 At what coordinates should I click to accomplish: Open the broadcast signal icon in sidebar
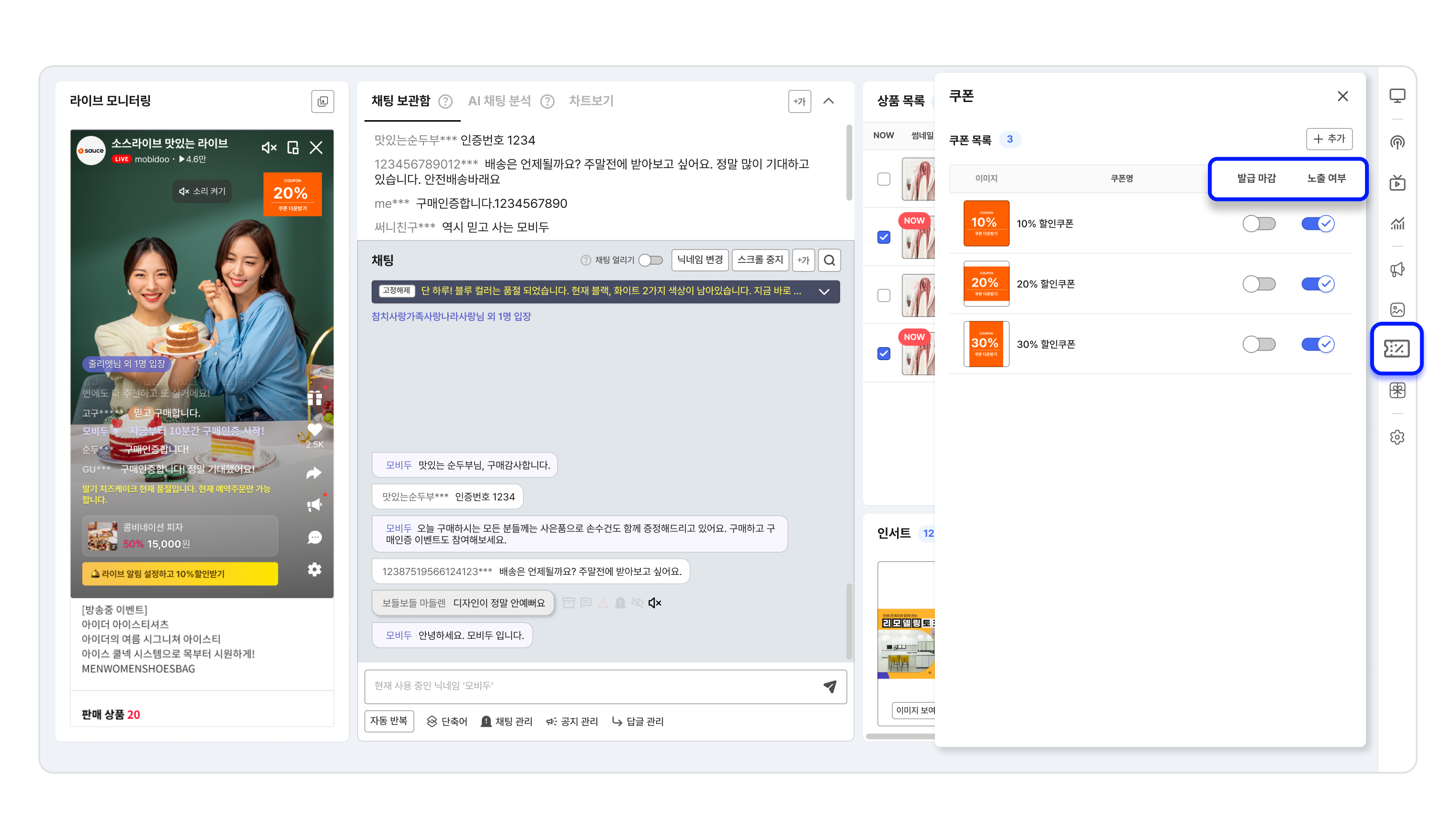[1397, 143]
